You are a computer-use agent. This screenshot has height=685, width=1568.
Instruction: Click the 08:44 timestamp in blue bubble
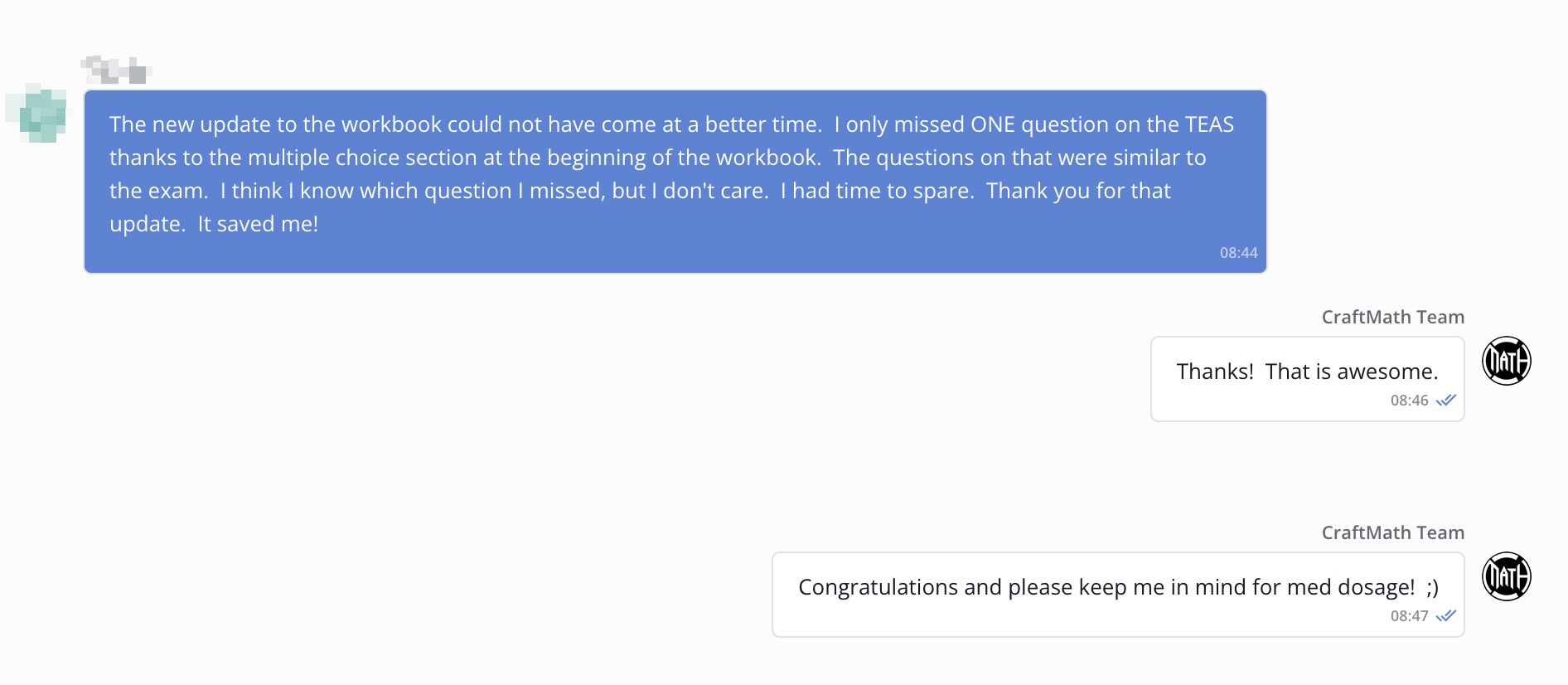[1238, 253]
